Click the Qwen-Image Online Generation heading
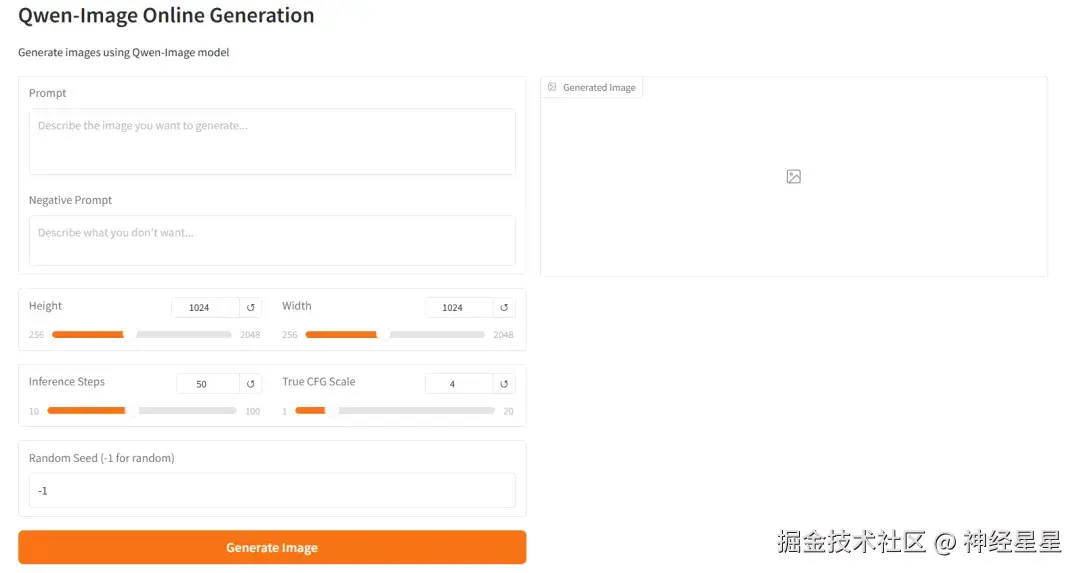Image resolution: width=1080 pixels, height=573 pixels. click(166, 16)
